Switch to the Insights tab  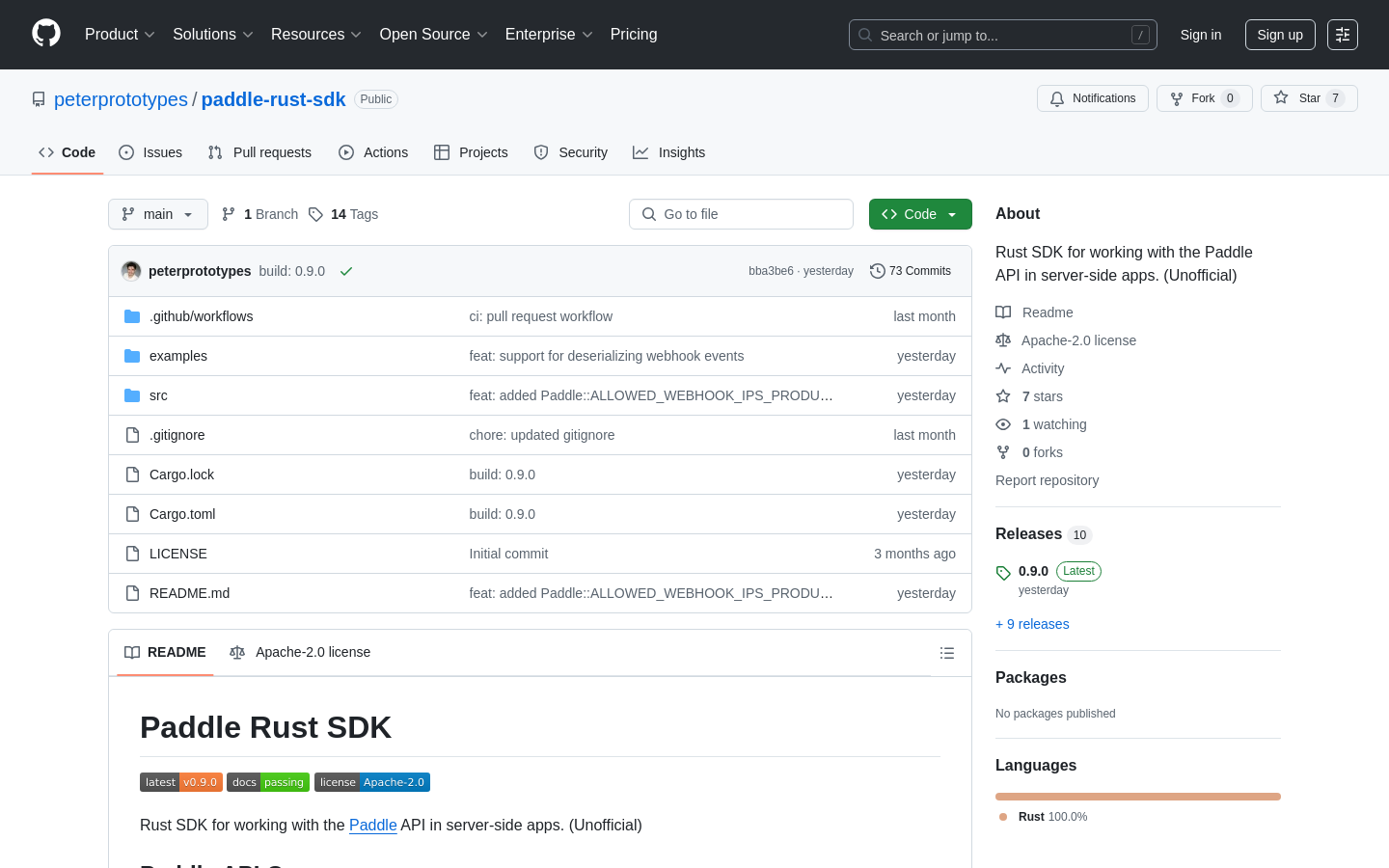click(669, 152)
